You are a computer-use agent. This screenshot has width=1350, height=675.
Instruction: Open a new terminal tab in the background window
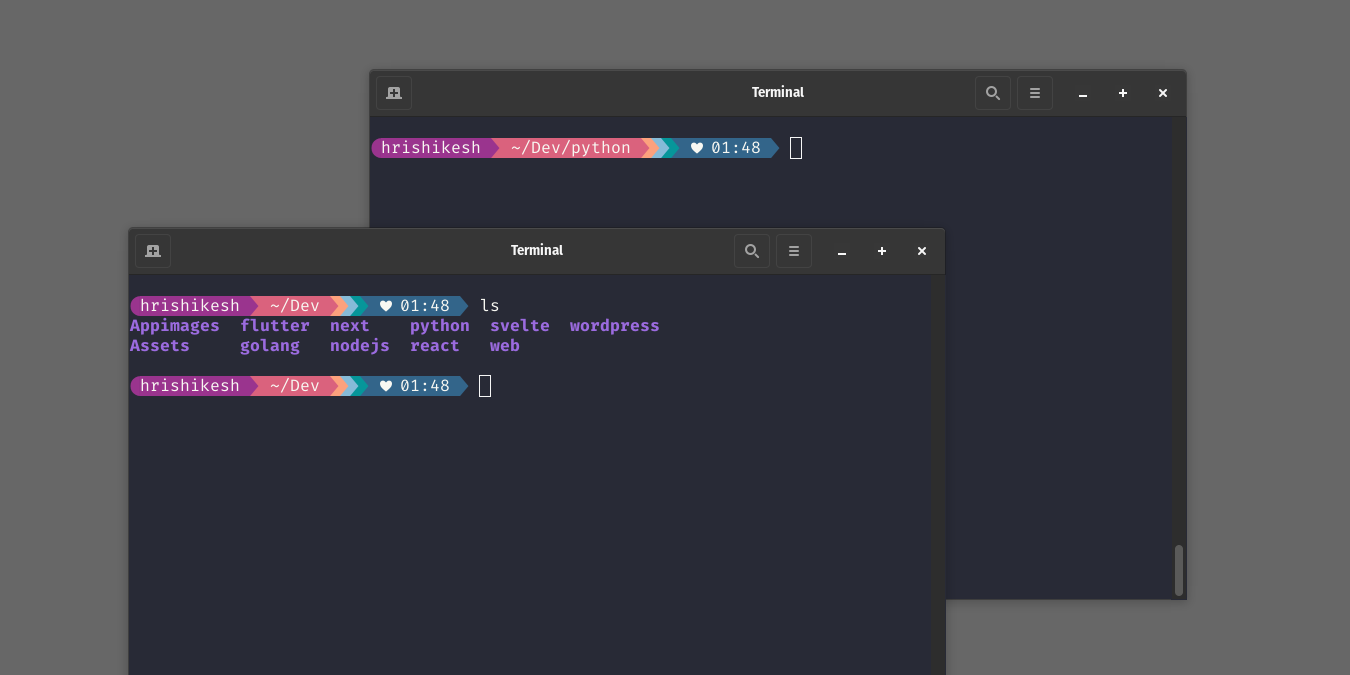pyautogui.click(x=393, y=92)
